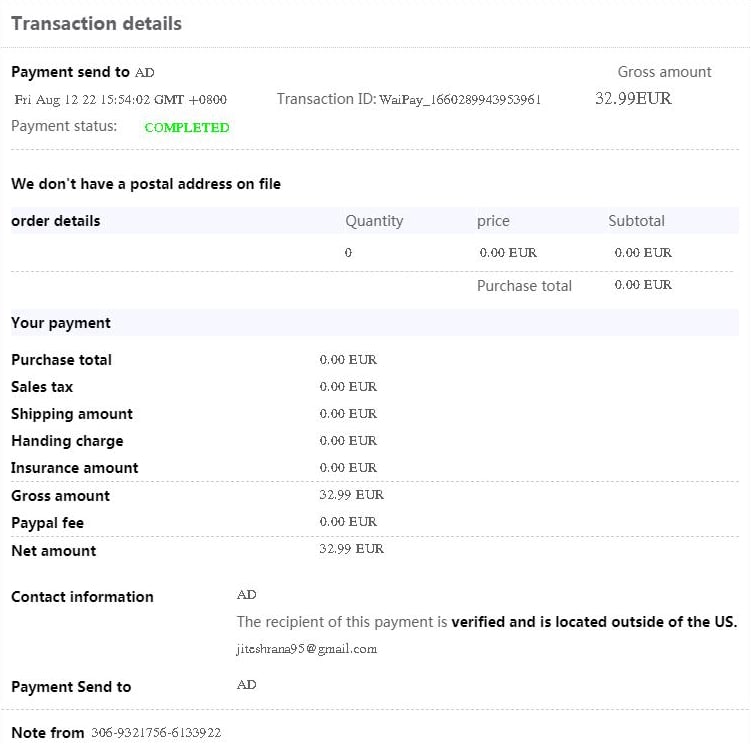Click the jiteshrana95@gmail.com email address

pyautogui.click(x=307, y=649)
